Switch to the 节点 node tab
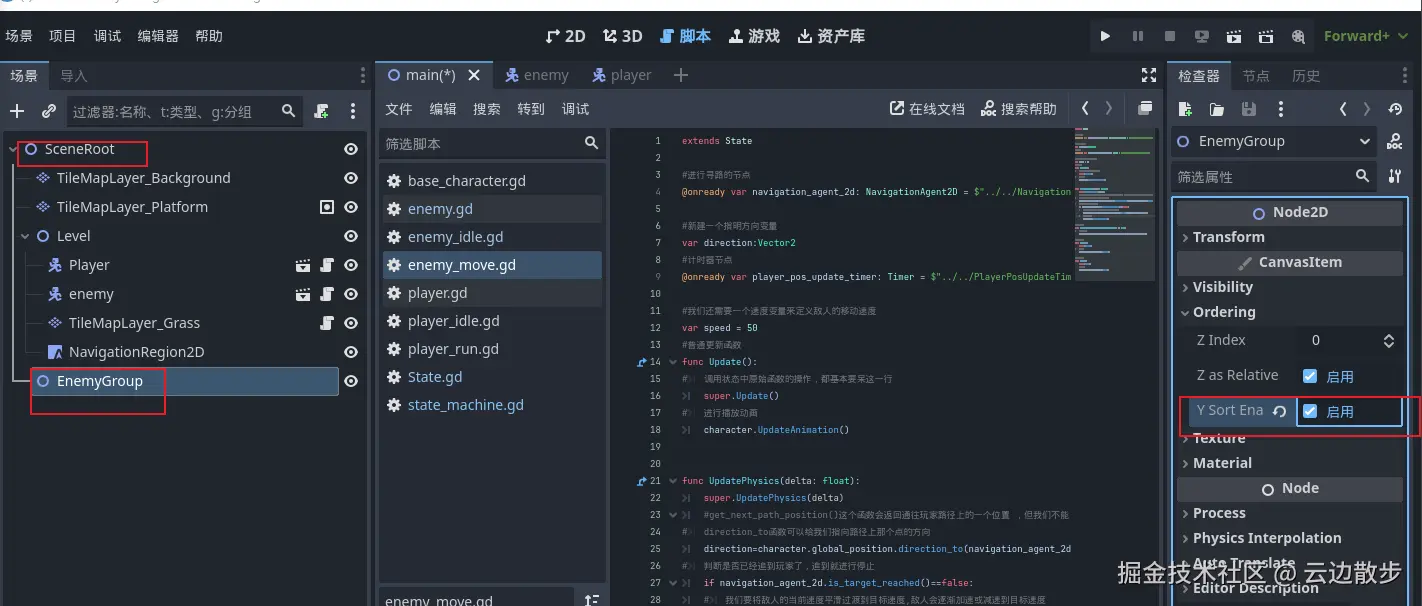The height and width of the screenshot is (606, 1422). 1256,75
